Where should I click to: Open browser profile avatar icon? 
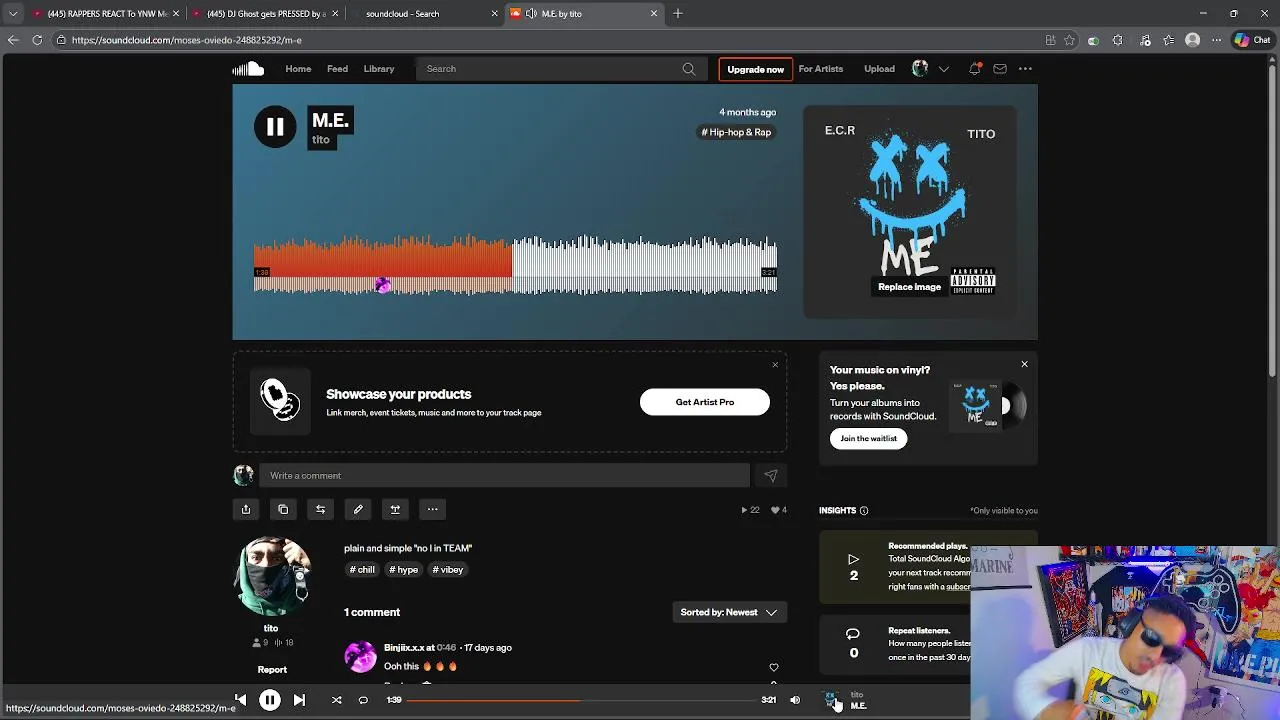click(x=1192, y=40)
